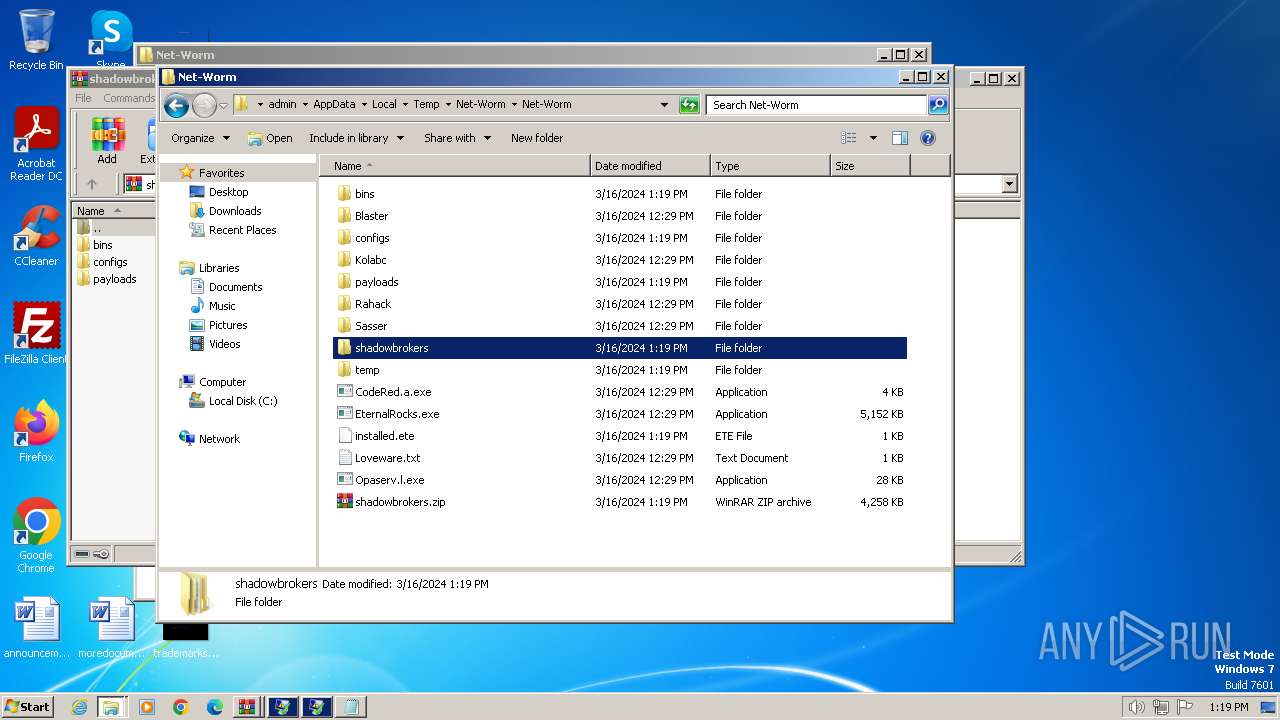Select Network in the navigation pane
Viewport: 1280px width, 720px height.
pos(219,439)
